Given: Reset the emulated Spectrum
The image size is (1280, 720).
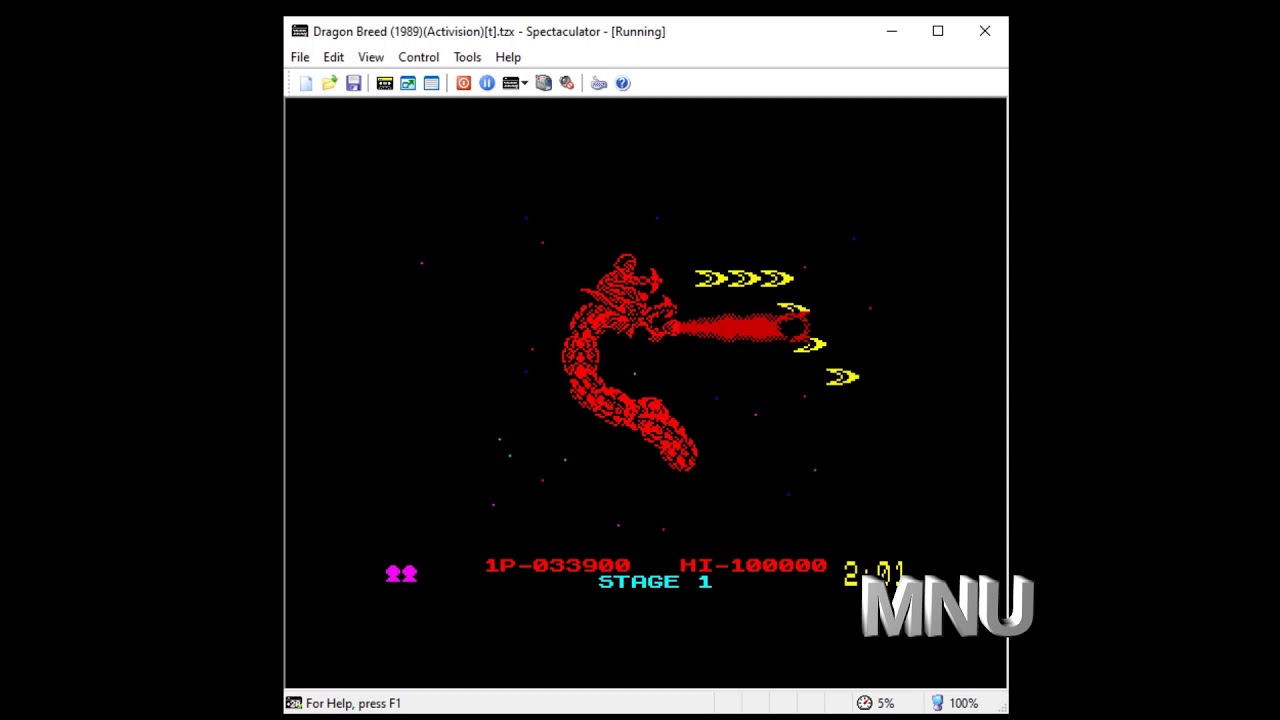Looking at the screenshot, I should 463,82.
